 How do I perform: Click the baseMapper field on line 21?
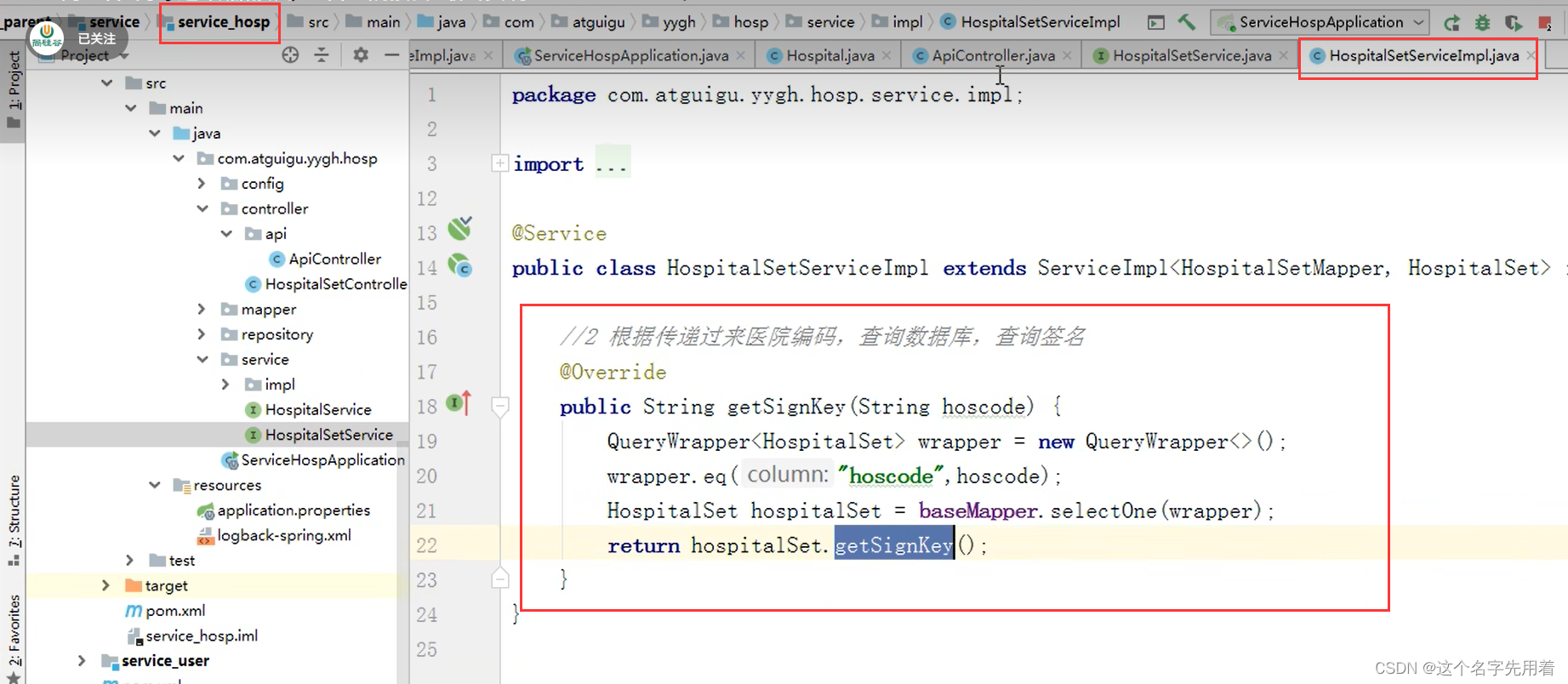click(978, 510)
